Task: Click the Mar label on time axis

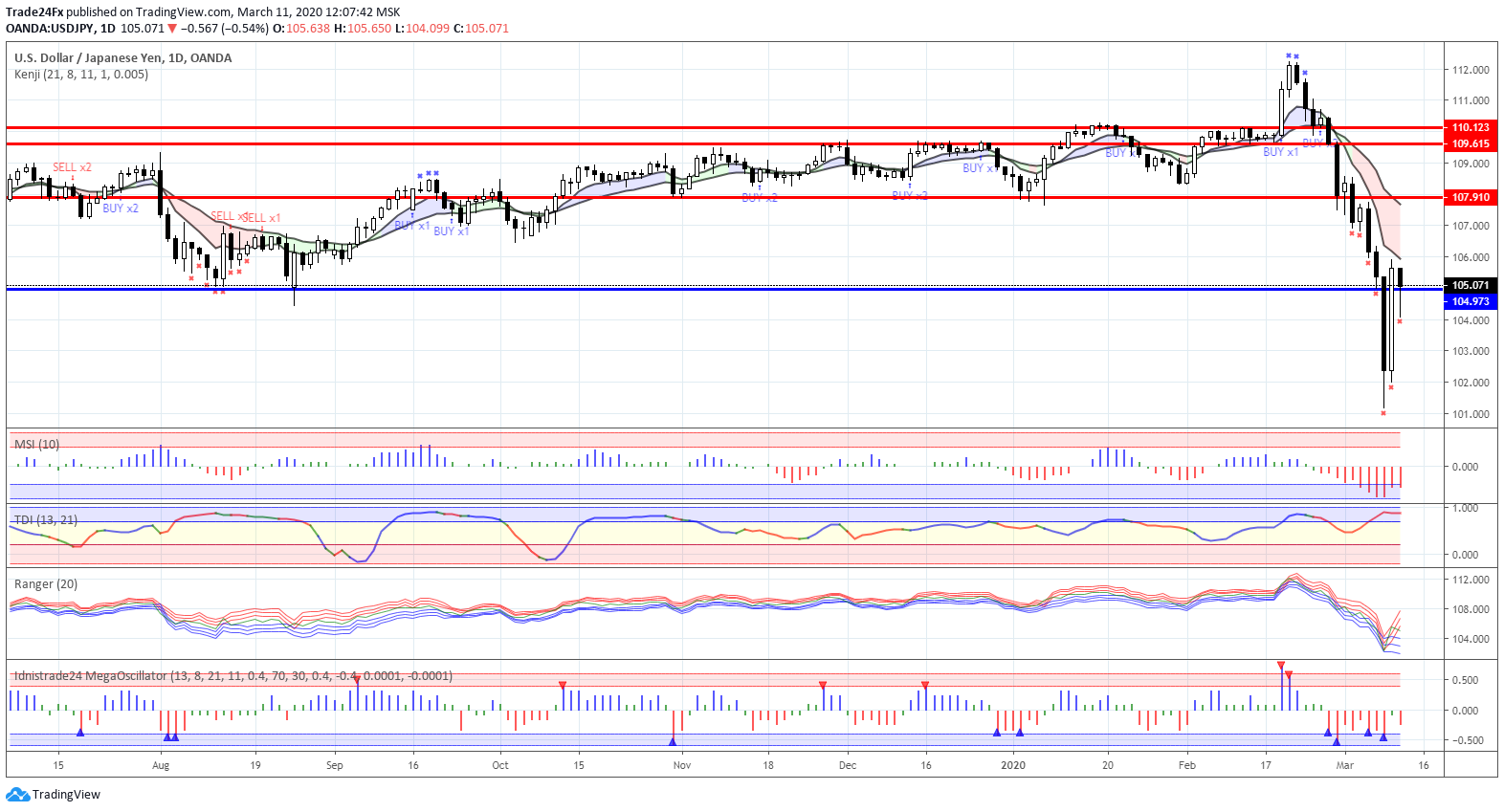Action: click(1345, 765)
